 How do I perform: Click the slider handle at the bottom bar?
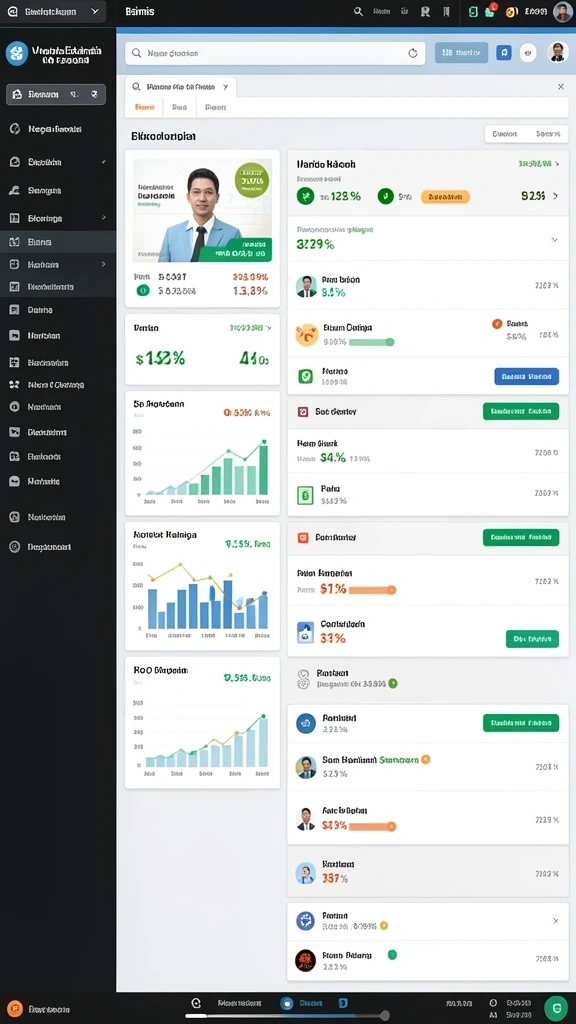click(385, 1016)
